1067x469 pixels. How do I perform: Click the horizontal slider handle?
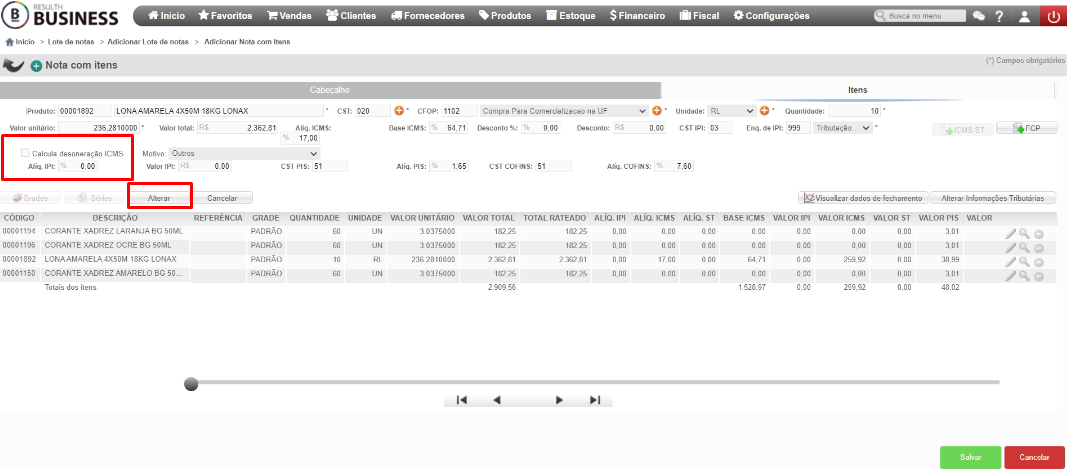click(191, 384)
